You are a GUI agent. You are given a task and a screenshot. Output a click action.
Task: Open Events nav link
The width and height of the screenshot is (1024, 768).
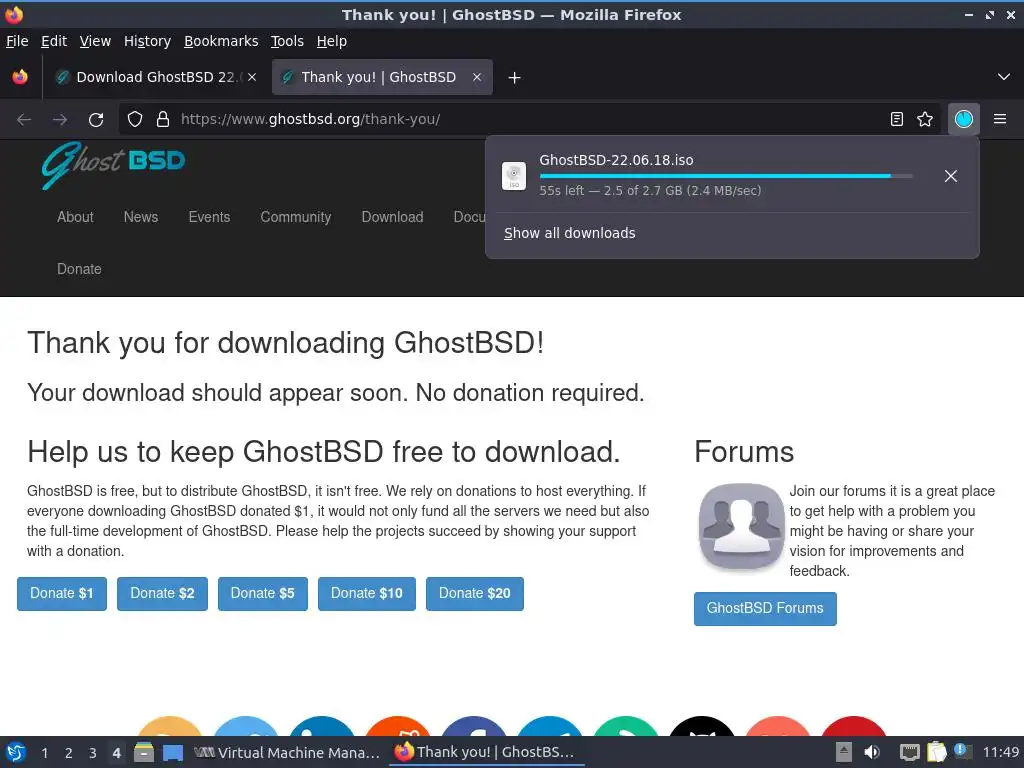point(210,217)
